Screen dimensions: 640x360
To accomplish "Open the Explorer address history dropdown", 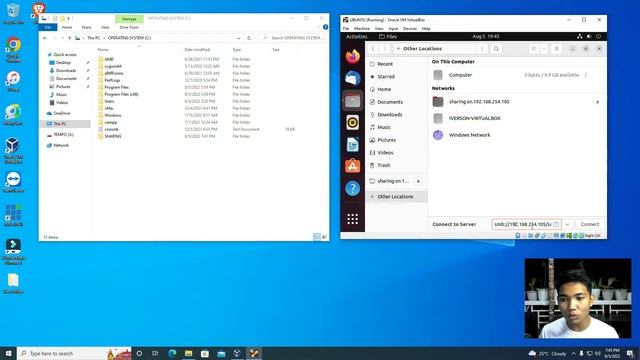I will 239,38.
